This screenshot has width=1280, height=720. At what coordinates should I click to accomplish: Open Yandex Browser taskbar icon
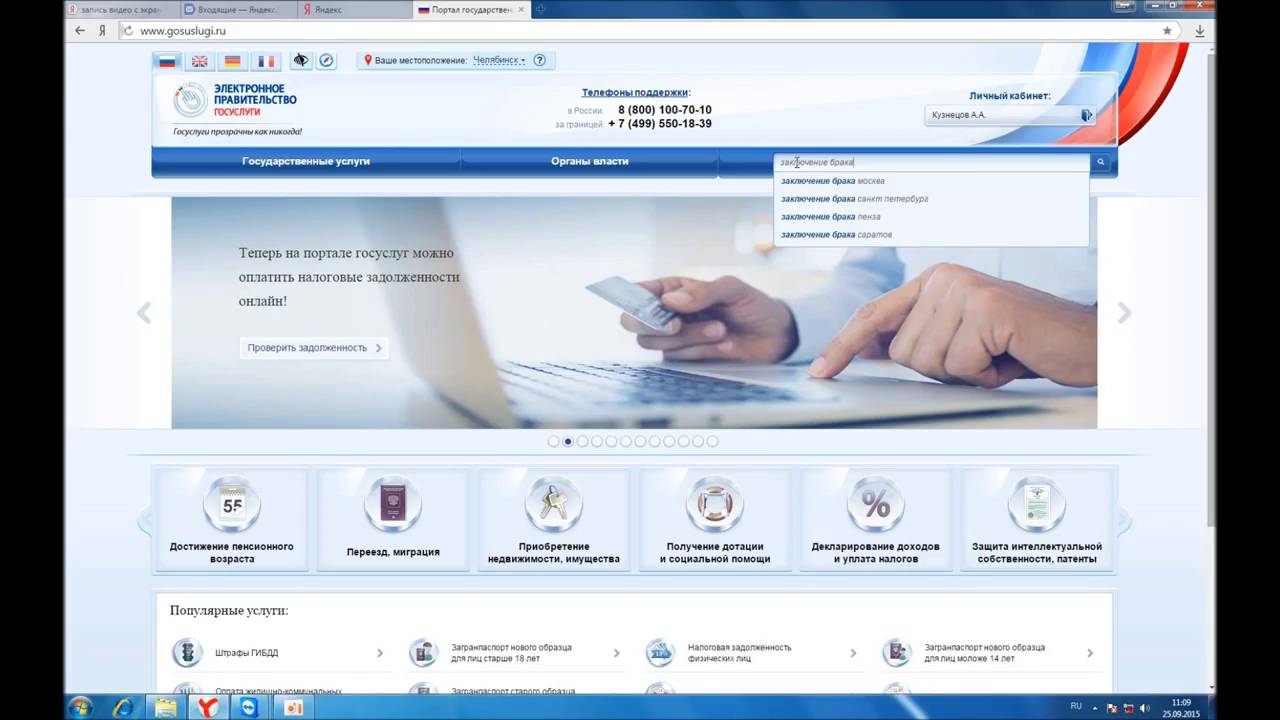207,707
